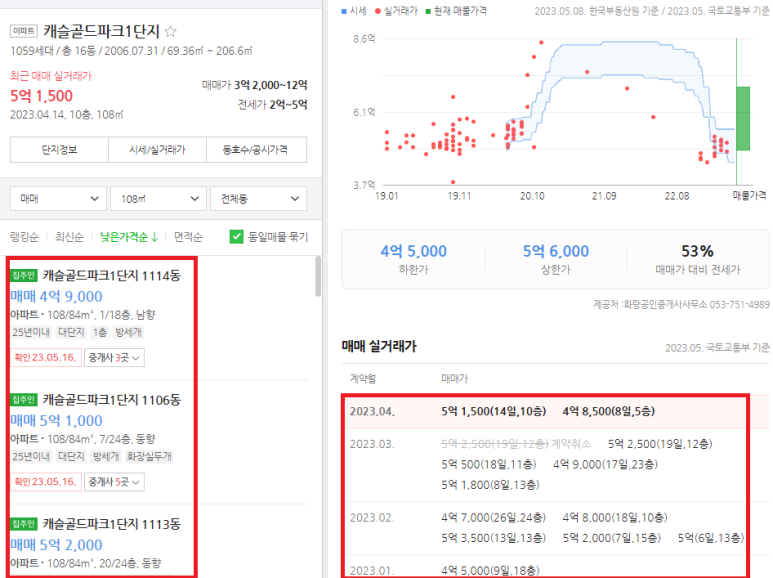Click the 집주인 badge on 1114동 listing

point(24,275)
